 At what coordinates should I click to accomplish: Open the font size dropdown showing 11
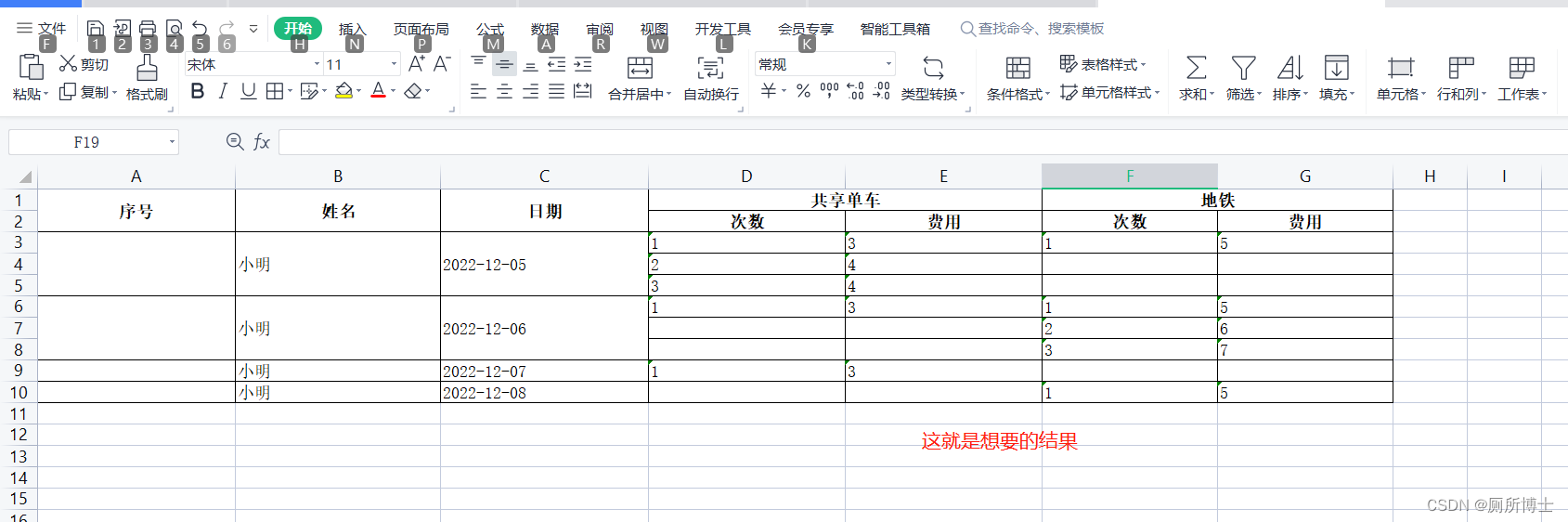(394, 64)
